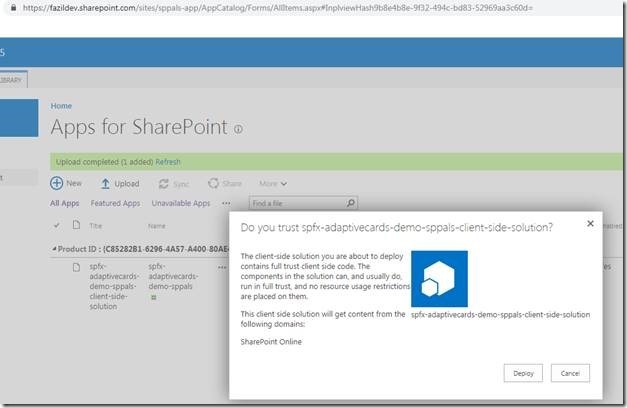
Task: Click the SharePoint solution package icon
Action: point(439,279)
